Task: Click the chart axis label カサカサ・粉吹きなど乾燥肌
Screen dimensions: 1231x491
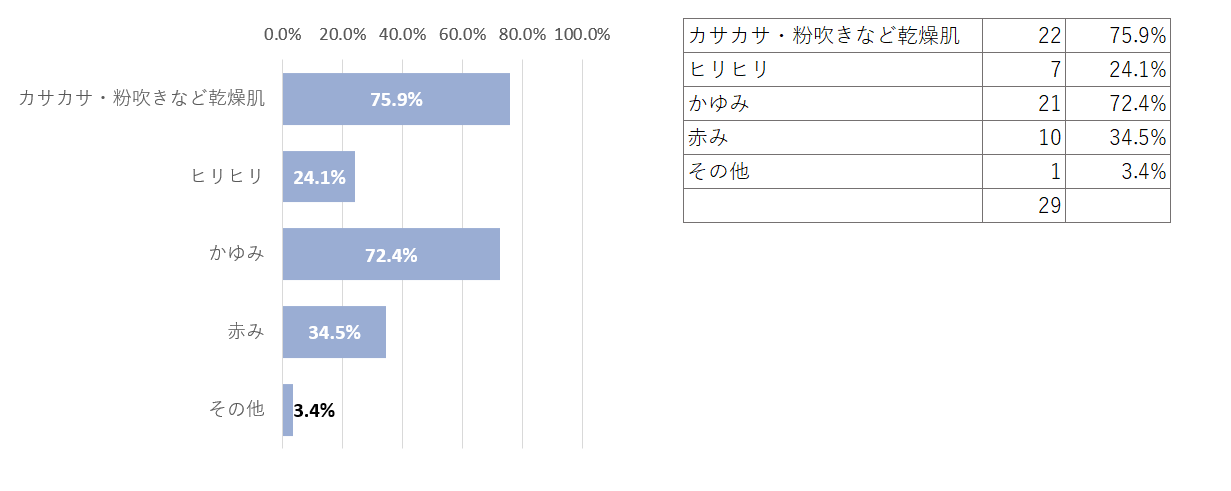Action: [x=142, y=99]
